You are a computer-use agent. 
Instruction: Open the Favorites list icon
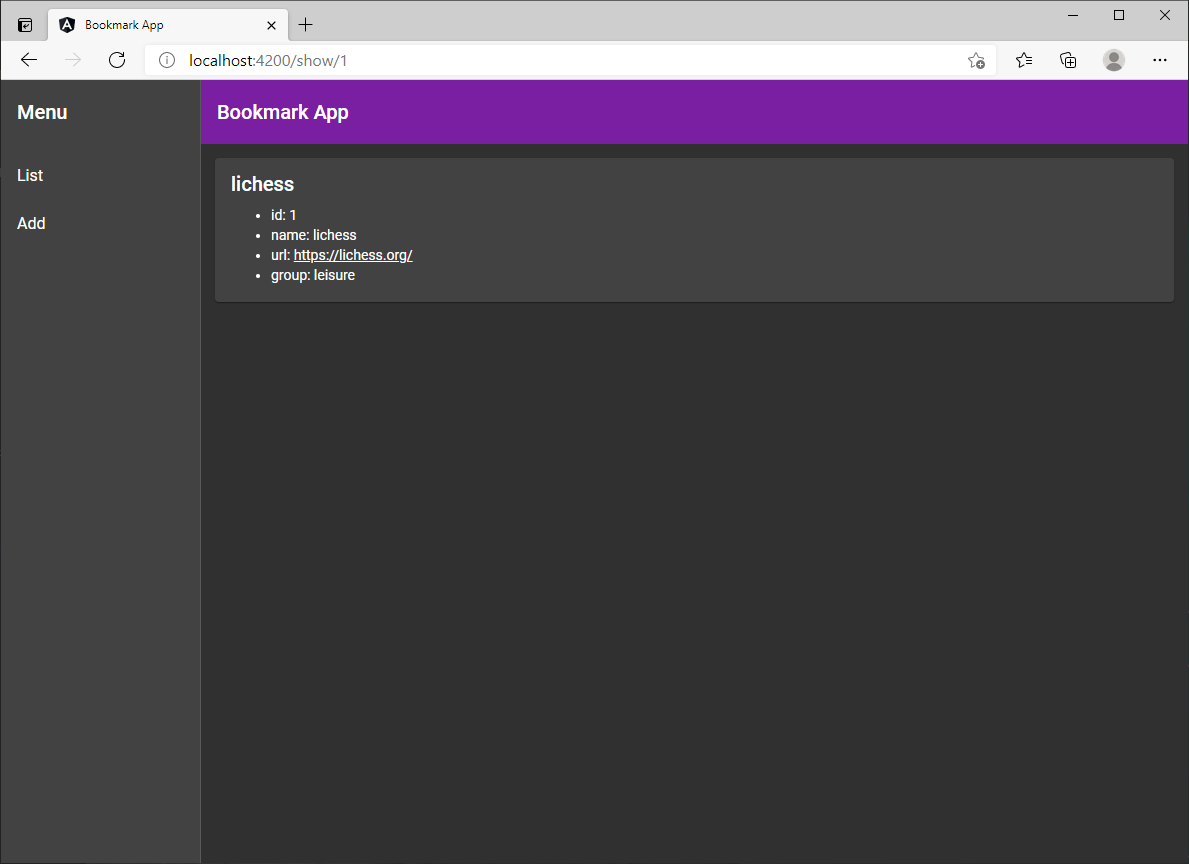coord(1024,60)
